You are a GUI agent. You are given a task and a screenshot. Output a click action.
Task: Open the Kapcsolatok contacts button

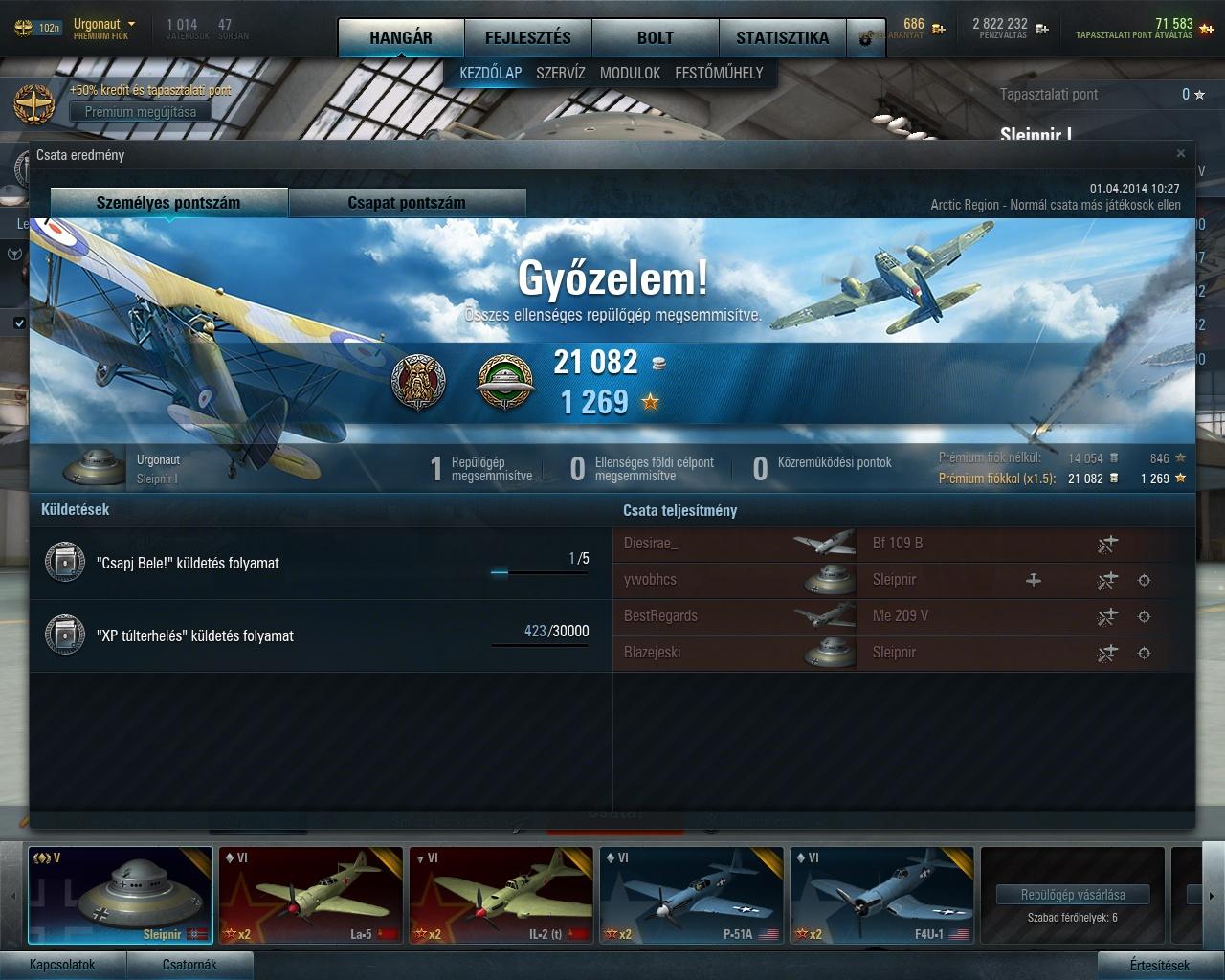coord(62,965)
